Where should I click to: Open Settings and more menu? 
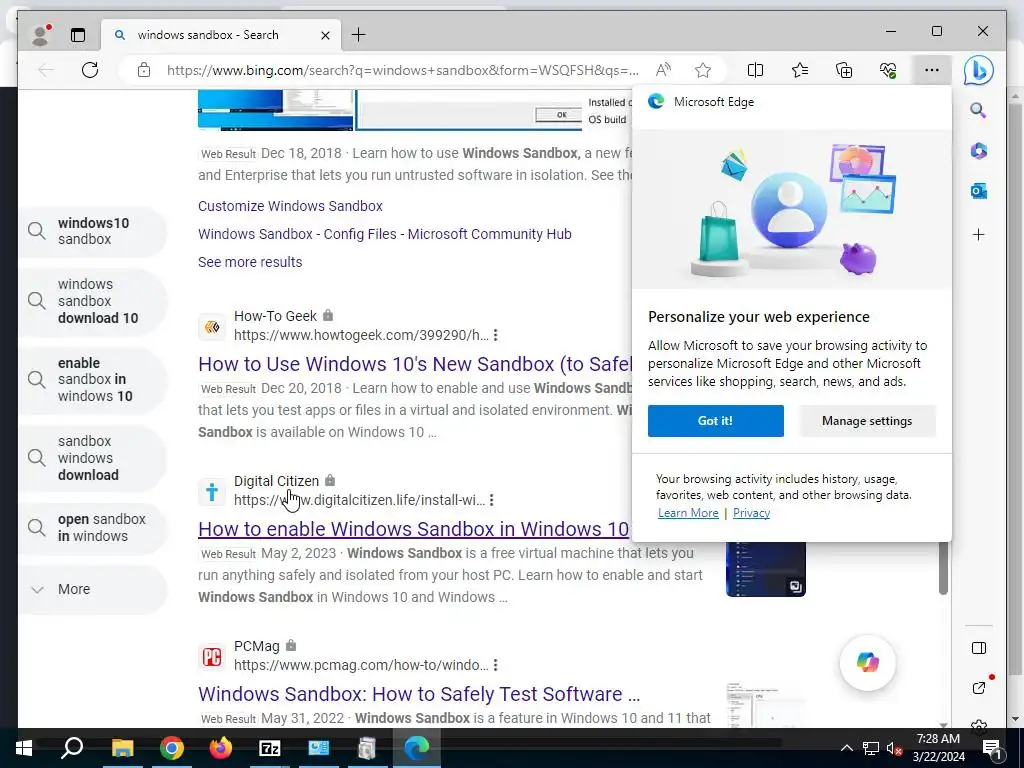932,70
